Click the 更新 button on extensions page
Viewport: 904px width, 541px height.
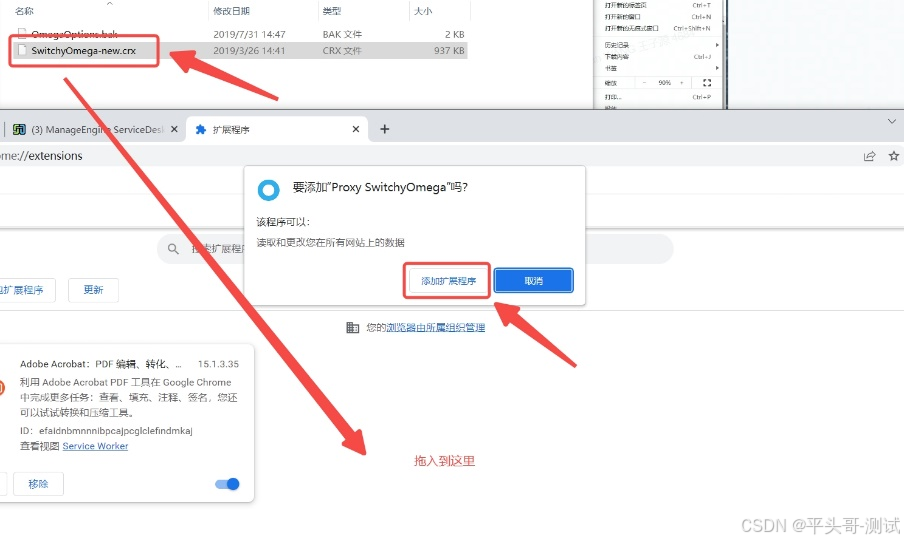click(93, 290)
